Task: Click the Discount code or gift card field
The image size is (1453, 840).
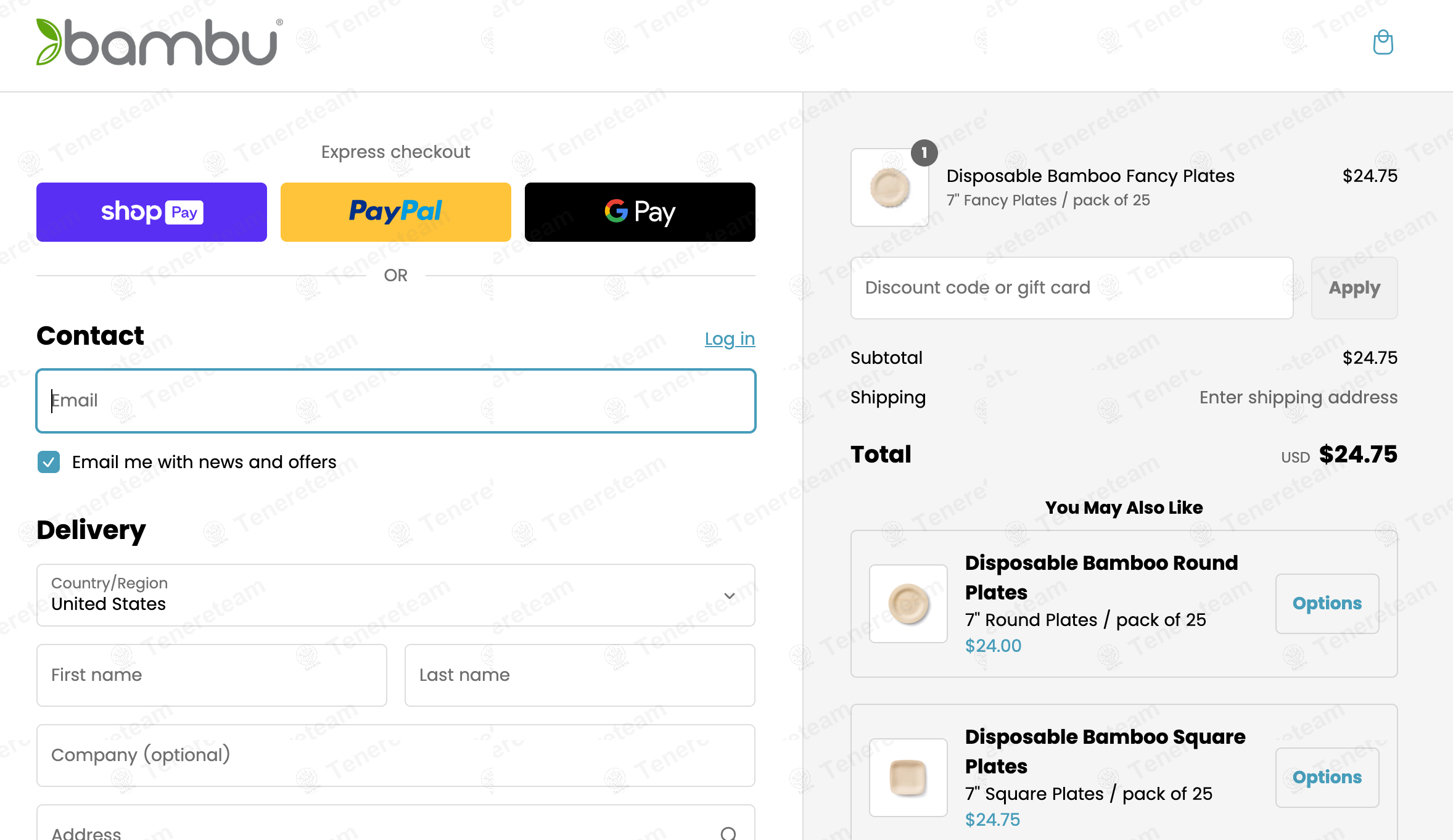Action: 1071,288
